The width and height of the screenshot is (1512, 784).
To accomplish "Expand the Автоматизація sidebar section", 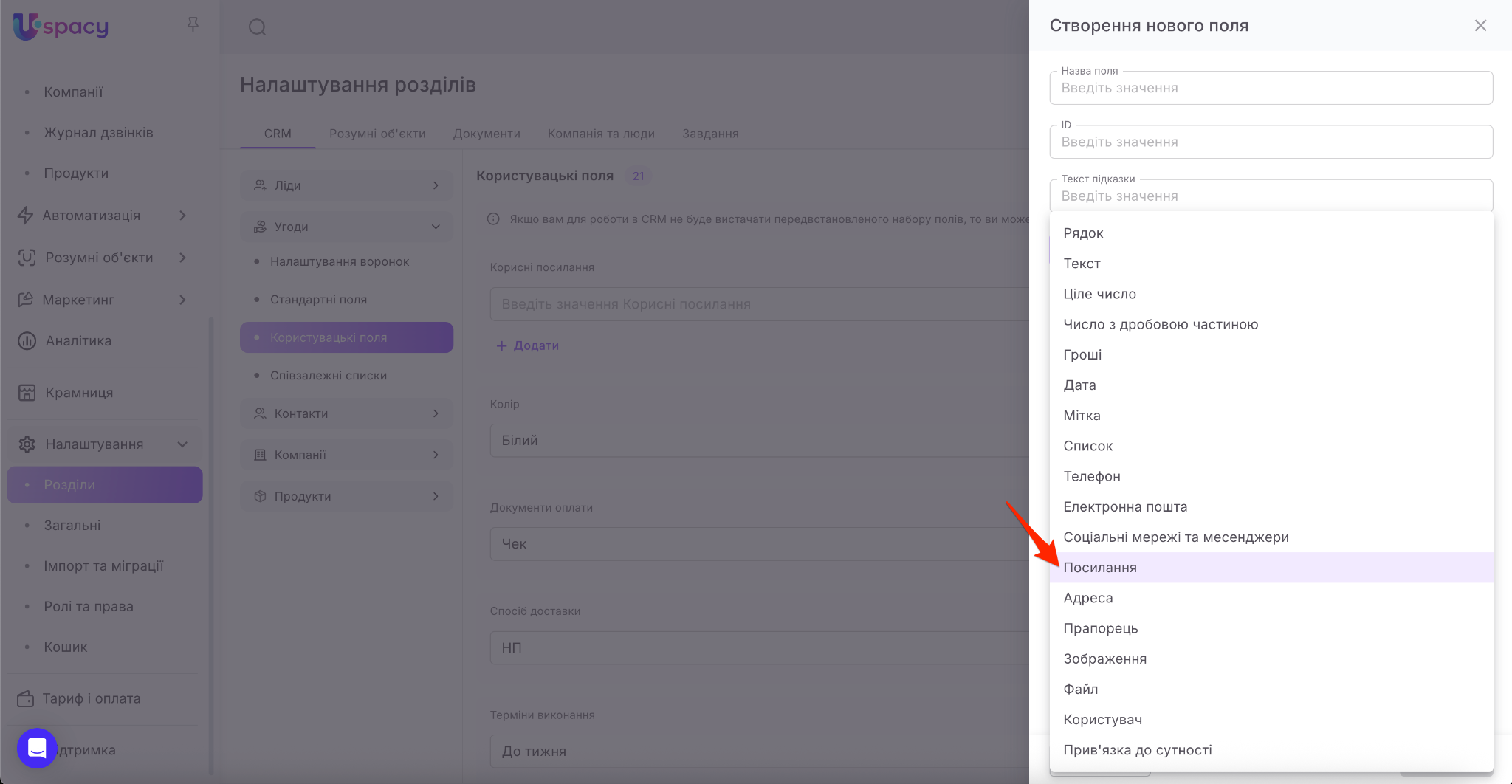I will pyautogui.click(x=182, y=216).
